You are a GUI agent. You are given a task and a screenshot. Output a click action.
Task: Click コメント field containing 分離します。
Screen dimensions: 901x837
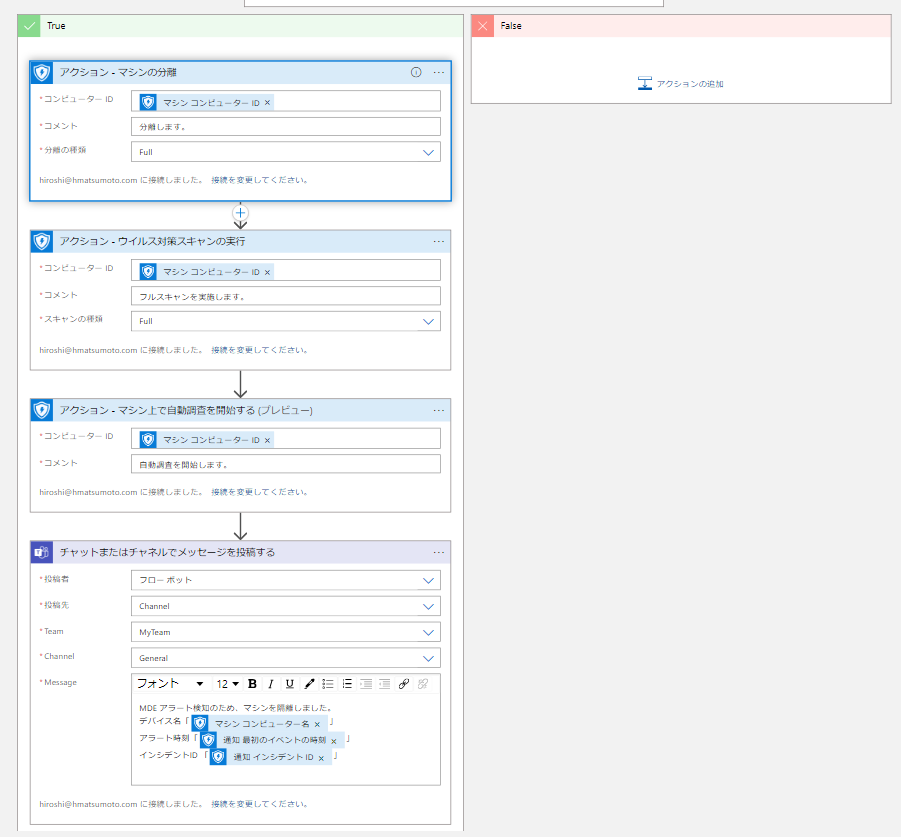pyautogui.click(x=286, y=126)
